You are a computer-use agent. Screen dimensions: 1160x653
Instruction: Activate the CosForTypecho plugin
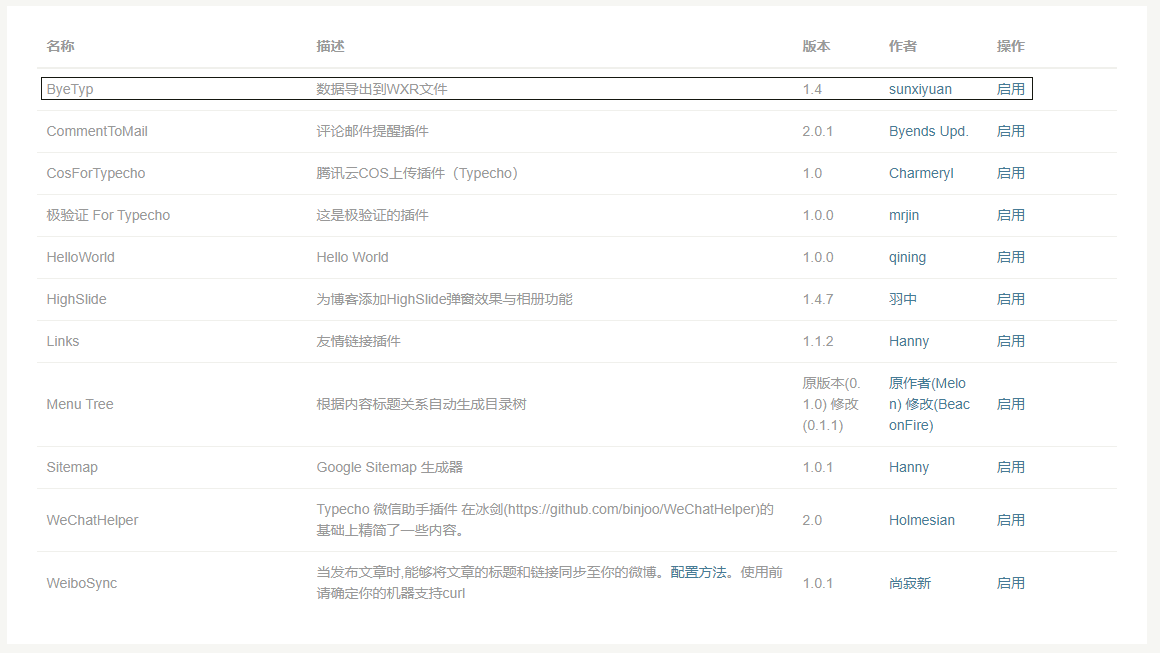[1010, 173]
